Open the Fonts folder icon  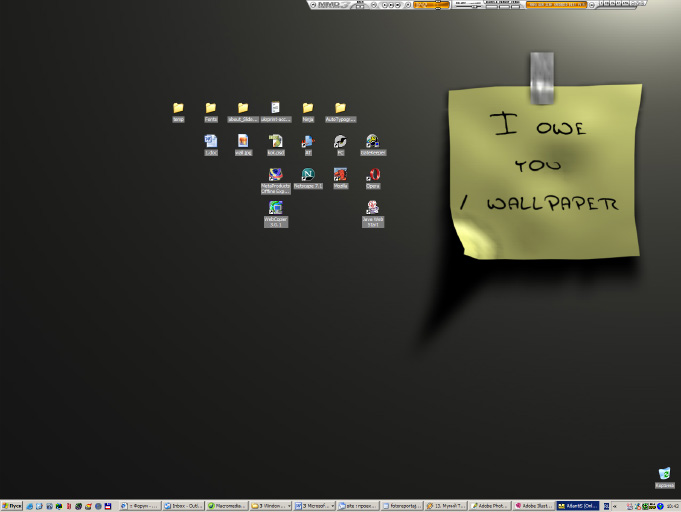point(211,112)
